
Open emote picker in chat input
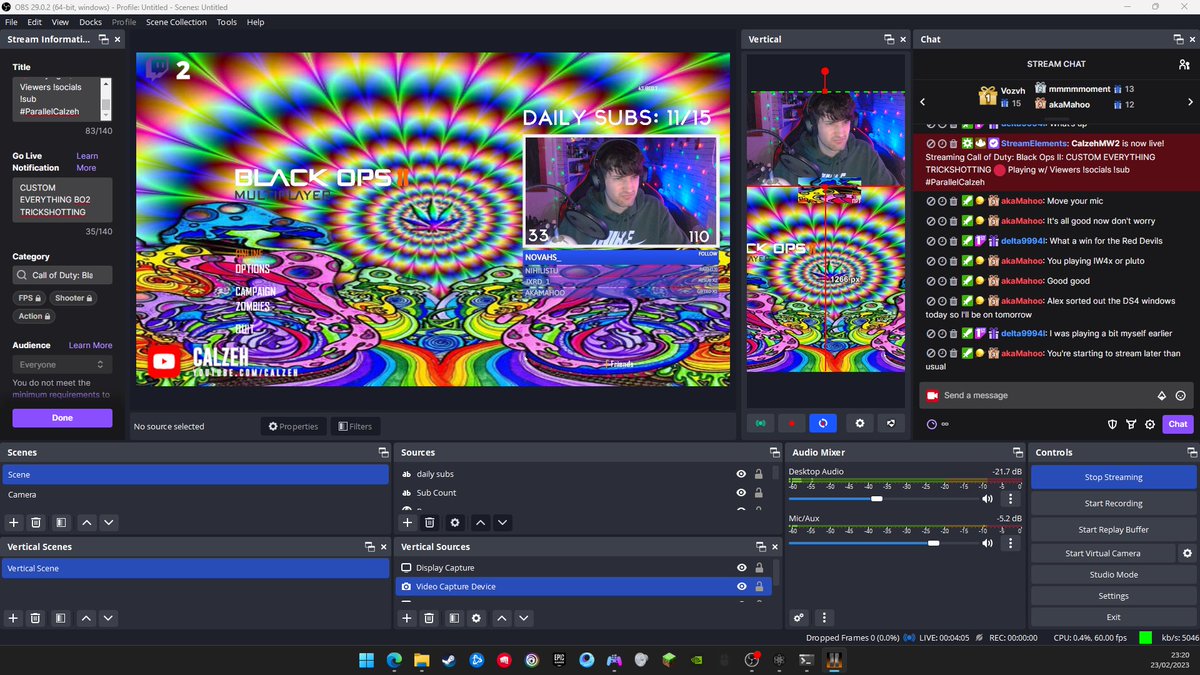click(x=1181, y=395)
